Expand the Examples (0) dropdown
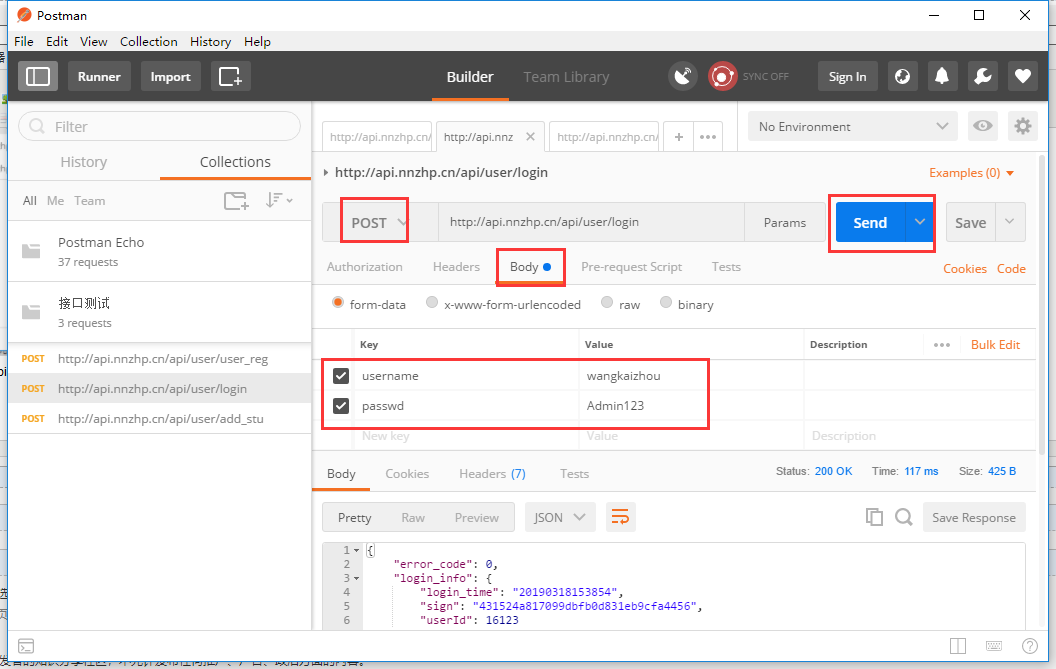This screenshot has width=1056, height=669. 971,172
